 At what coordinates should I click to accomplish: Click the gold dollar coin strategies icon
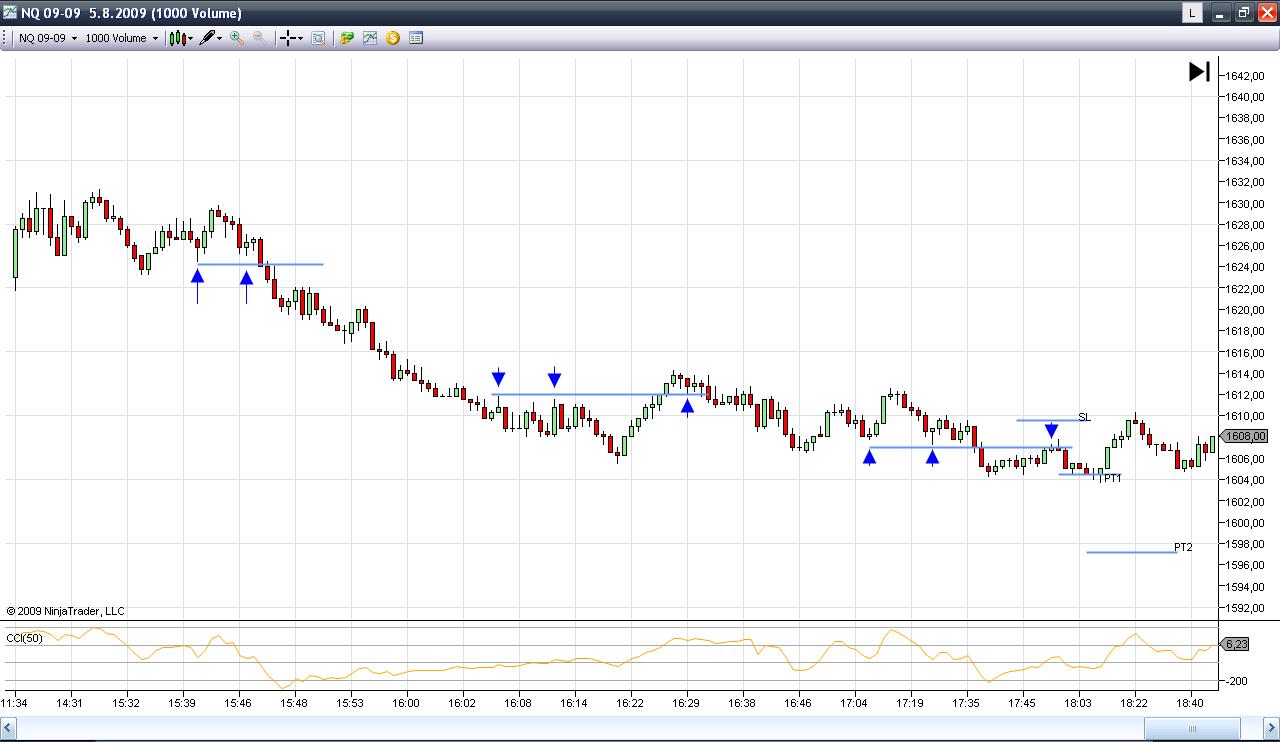(393, 38)
